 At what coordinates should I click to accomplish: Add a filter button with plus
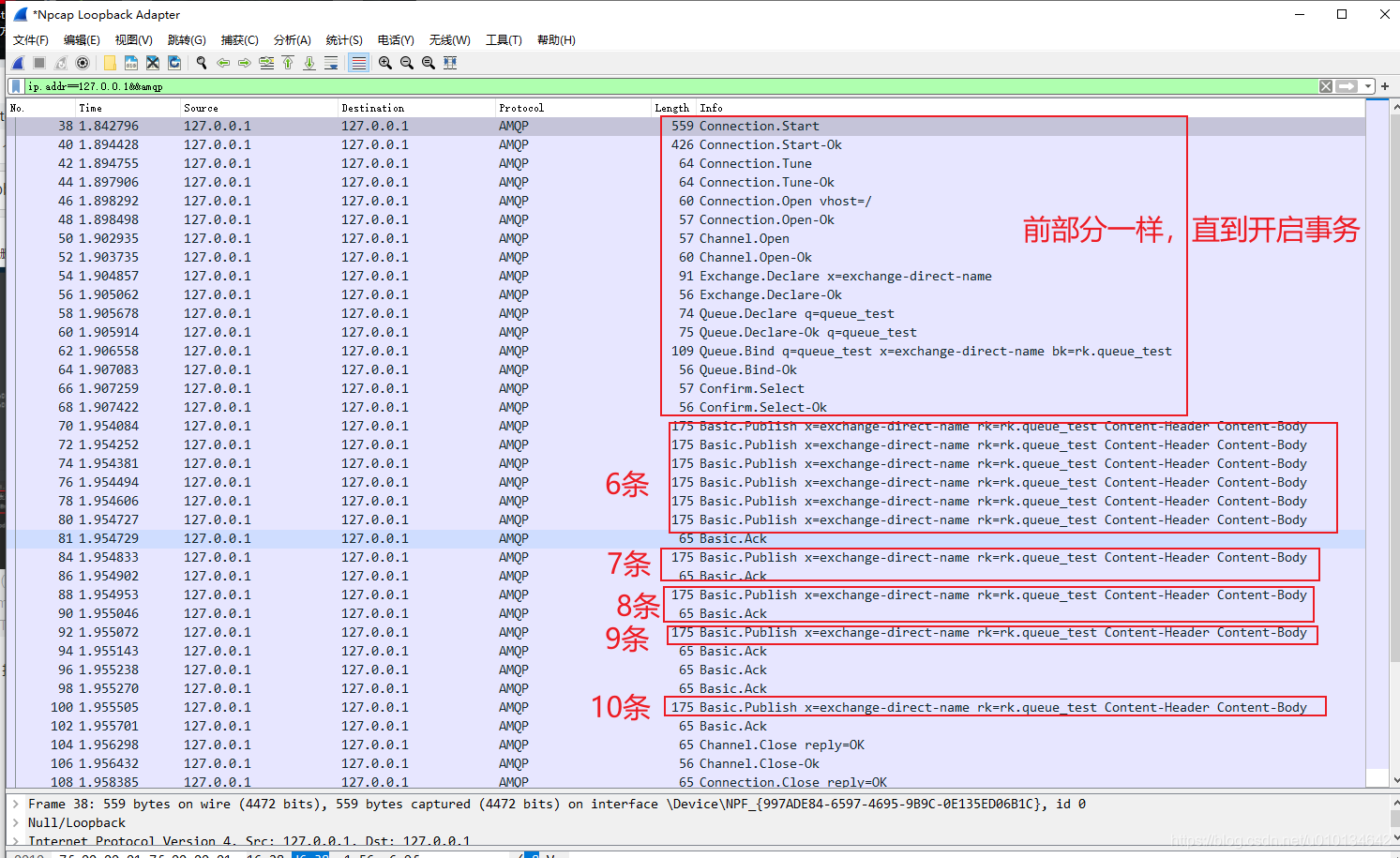[x=1385, y=86]
